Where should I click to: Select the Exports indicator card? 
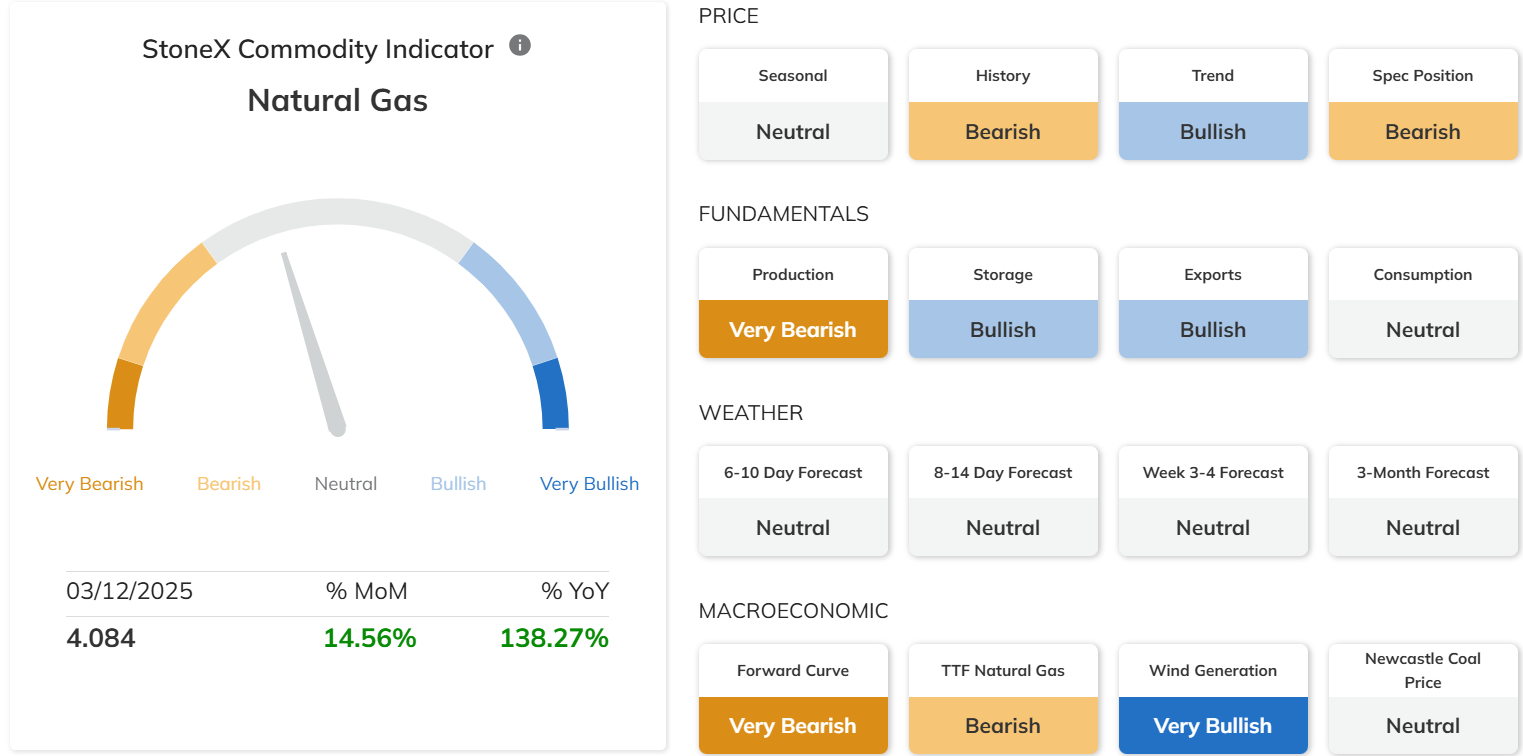pos(1213,303)
